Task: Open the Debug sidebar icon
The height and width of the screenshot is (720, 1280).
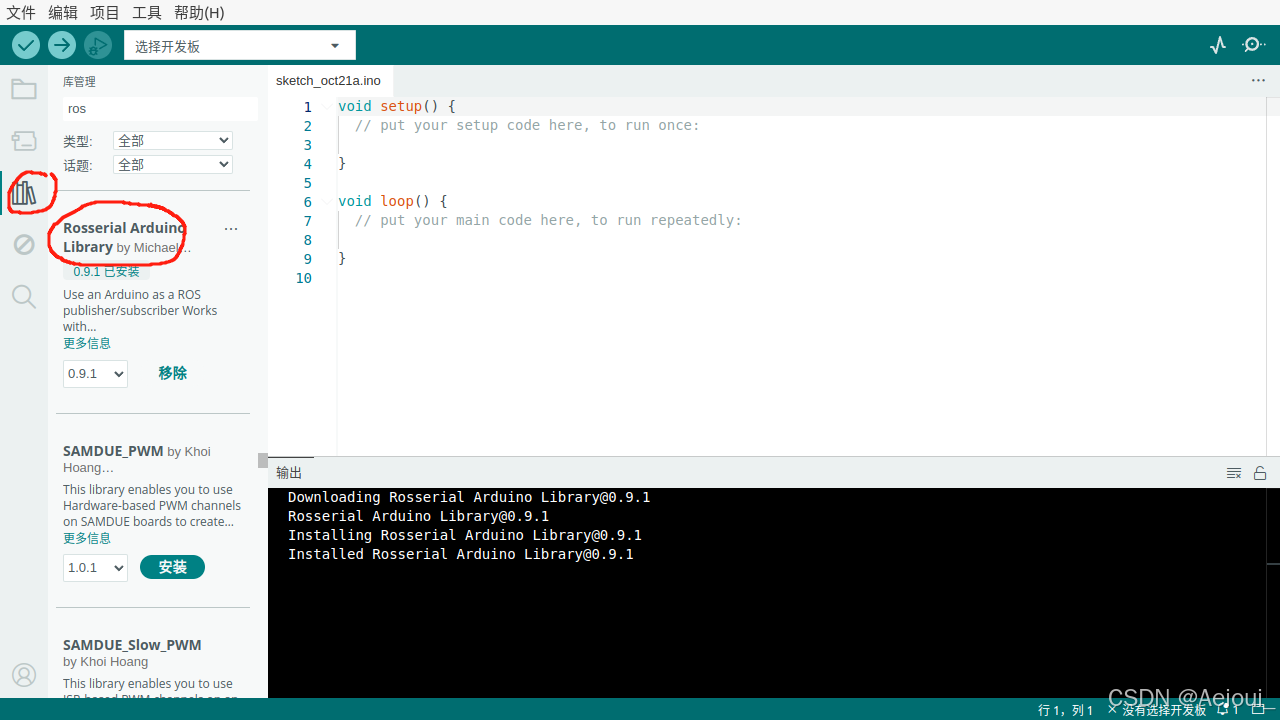Action: [x=24, y=245]
